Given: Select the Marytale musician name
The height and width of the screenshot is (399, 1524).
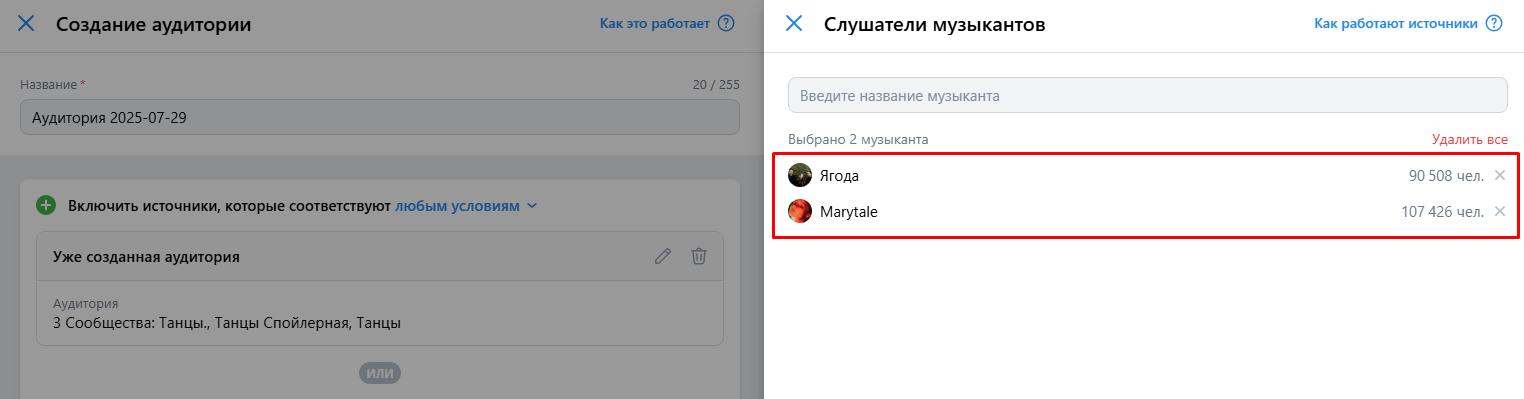Looking at the screenshot, I should [848, 212].
